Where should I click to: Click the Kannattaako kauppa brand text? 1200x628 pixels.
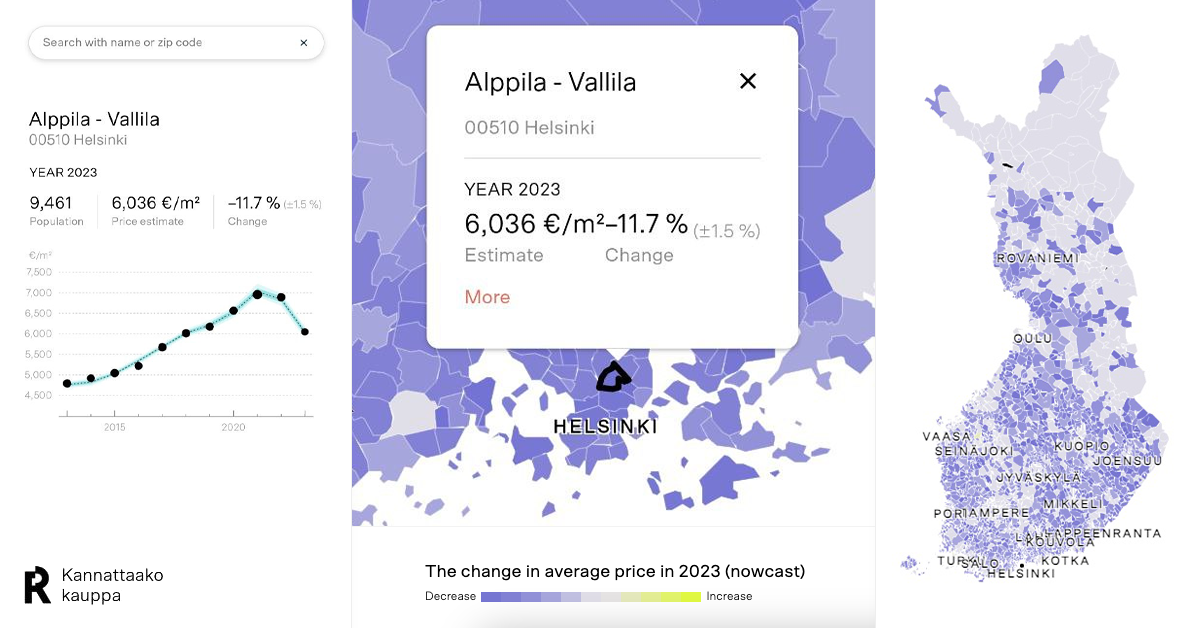coord(112,585)
